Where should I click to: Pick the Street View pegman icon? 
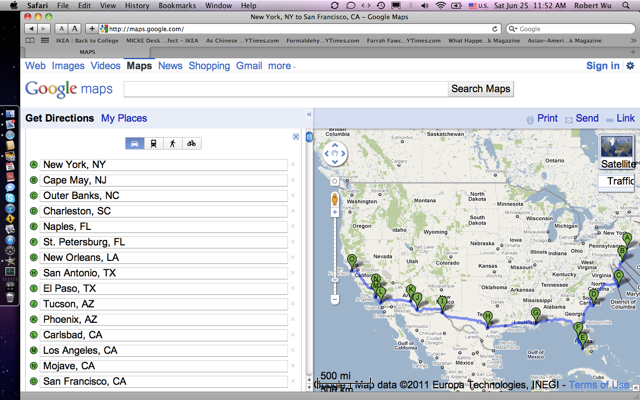click(x=335, y=199)
